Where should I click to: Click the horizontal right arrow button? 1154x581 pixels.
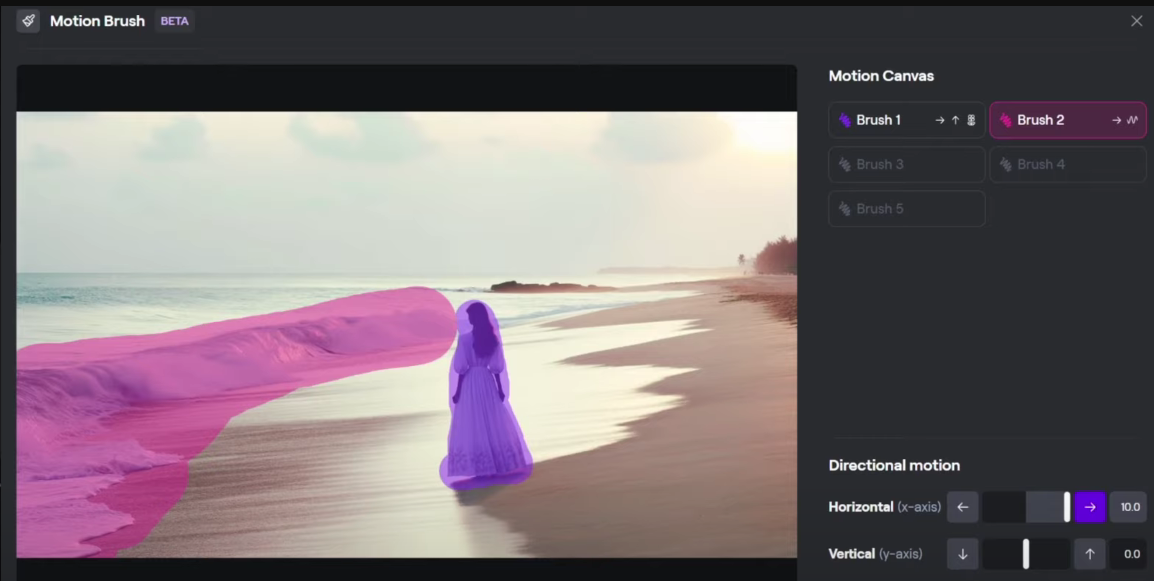[x=1090, y=507]
